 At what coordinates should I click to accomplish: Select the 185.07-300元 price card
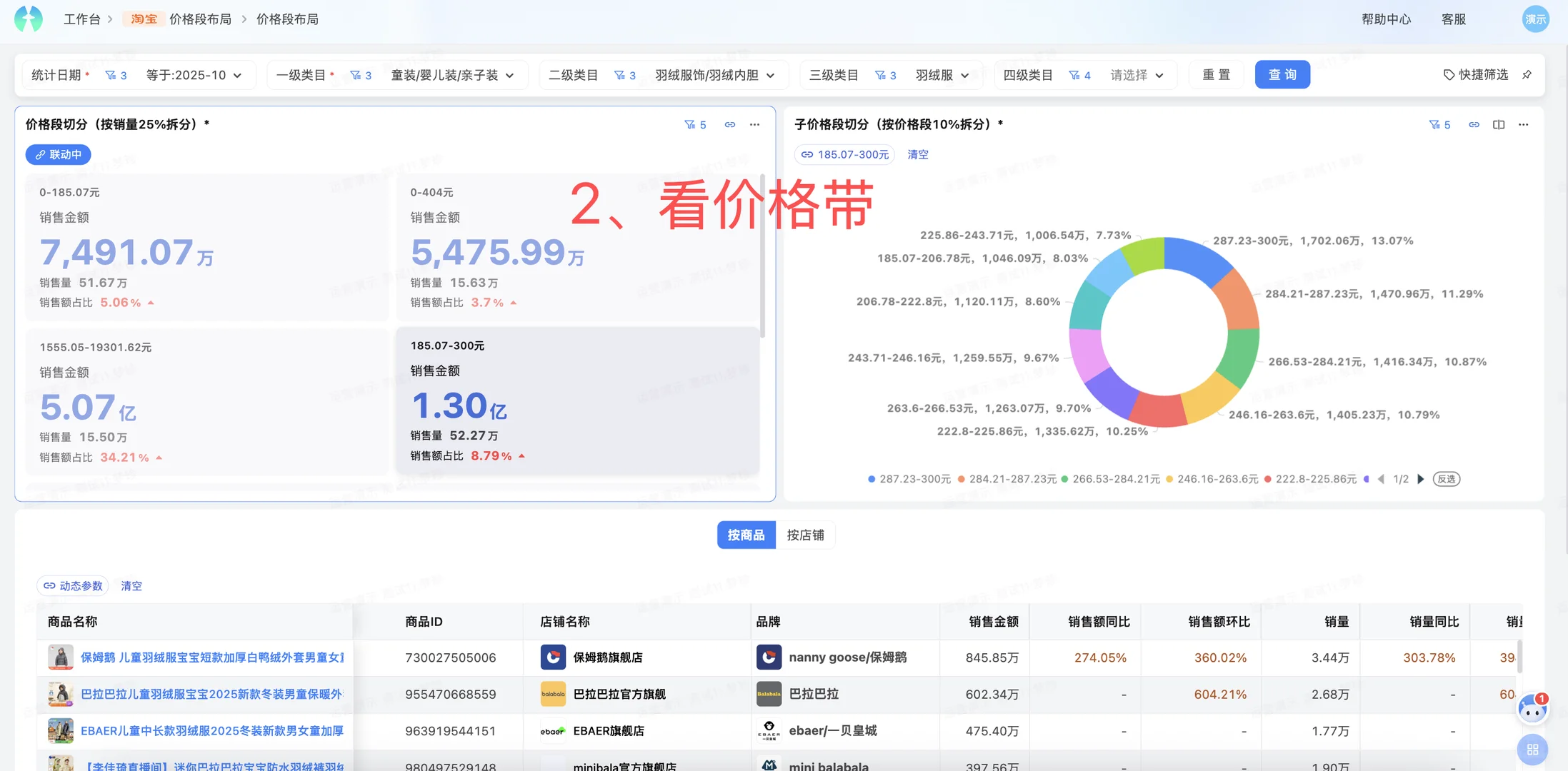577,400
